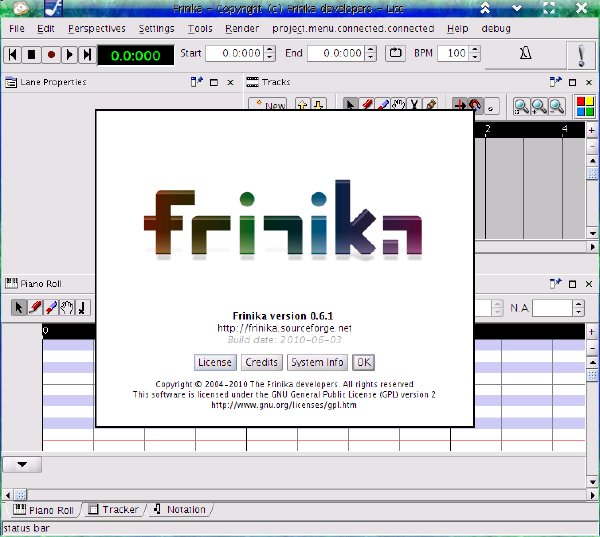
Task: Toggle the metronome icon
Action: [525, 53]
